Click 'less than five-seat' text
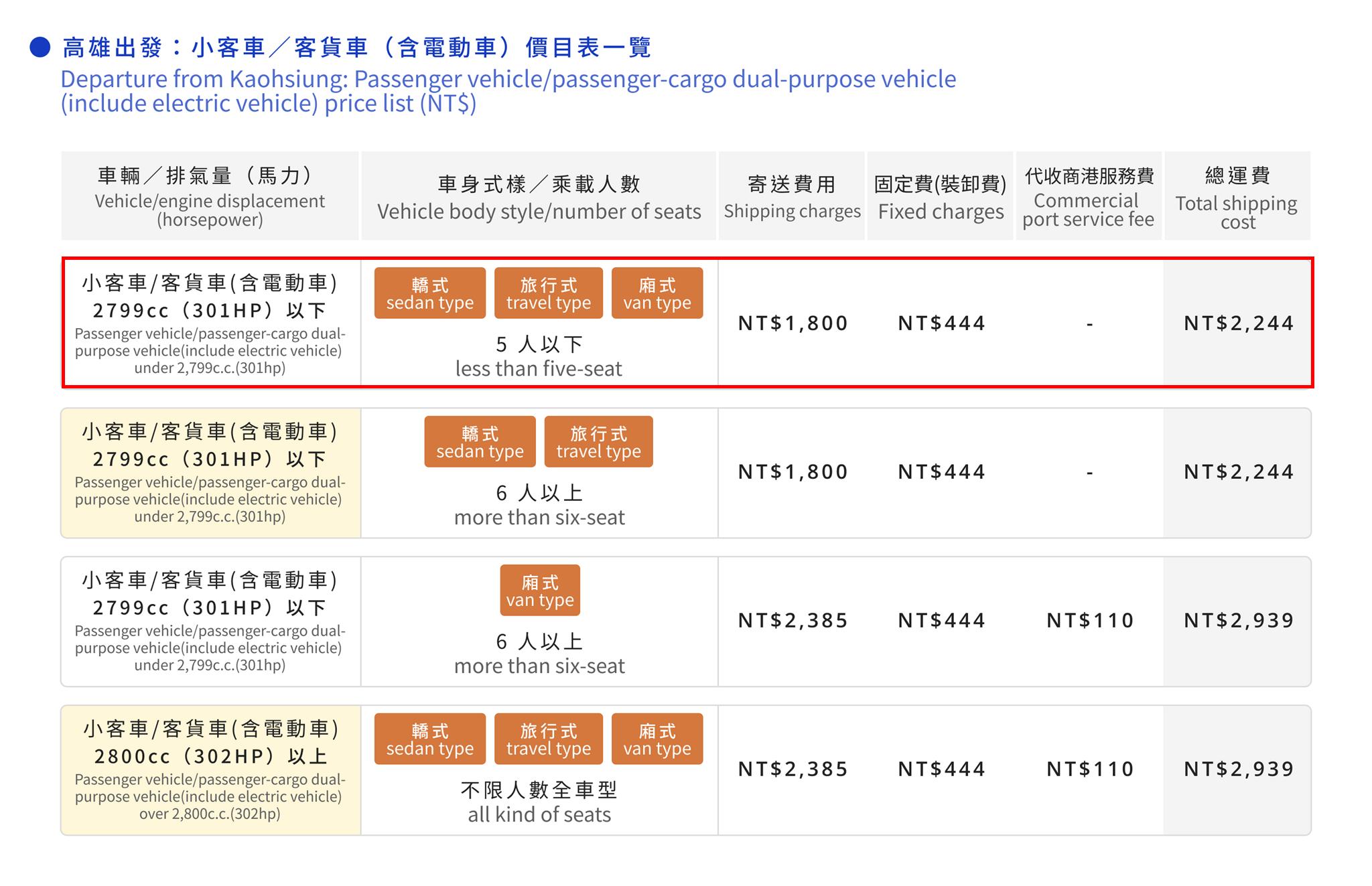This screenshot has height=886, width=1372. 539,369
